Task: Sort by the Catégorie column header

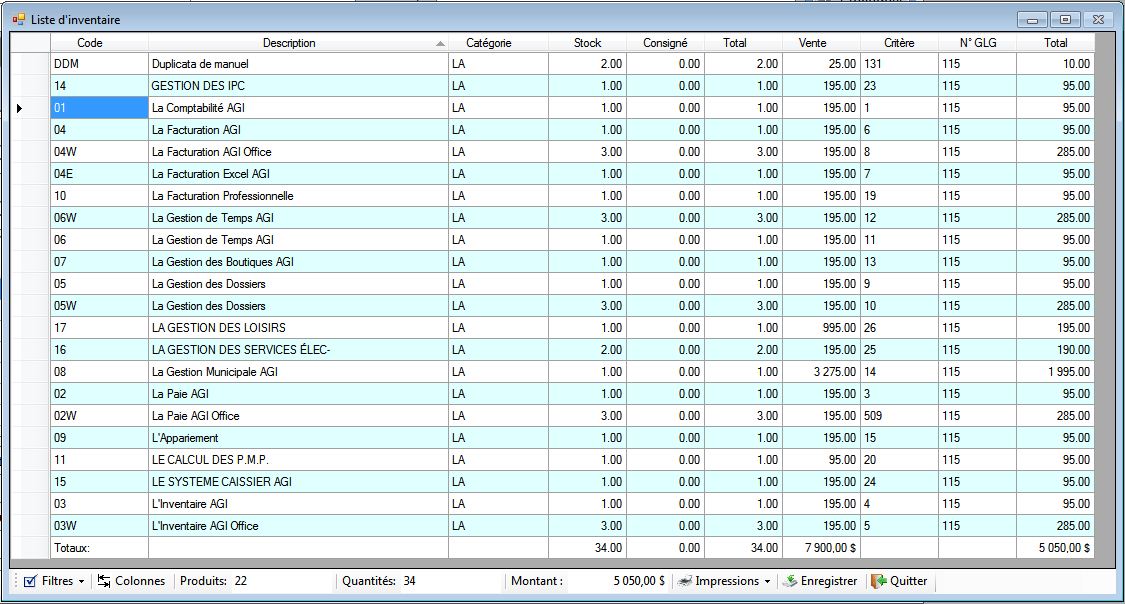Action: click(x=488, y=43)
